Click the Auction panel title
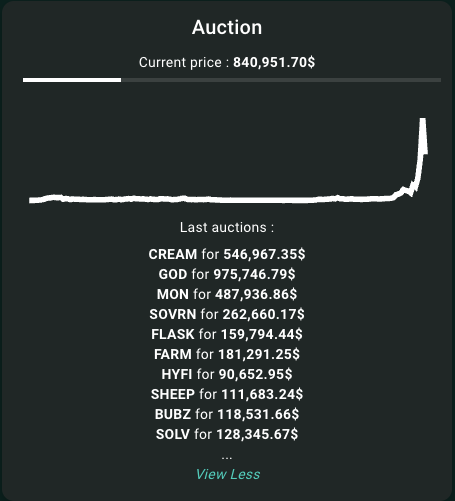The image size is (455, 501). click(227, 27)
